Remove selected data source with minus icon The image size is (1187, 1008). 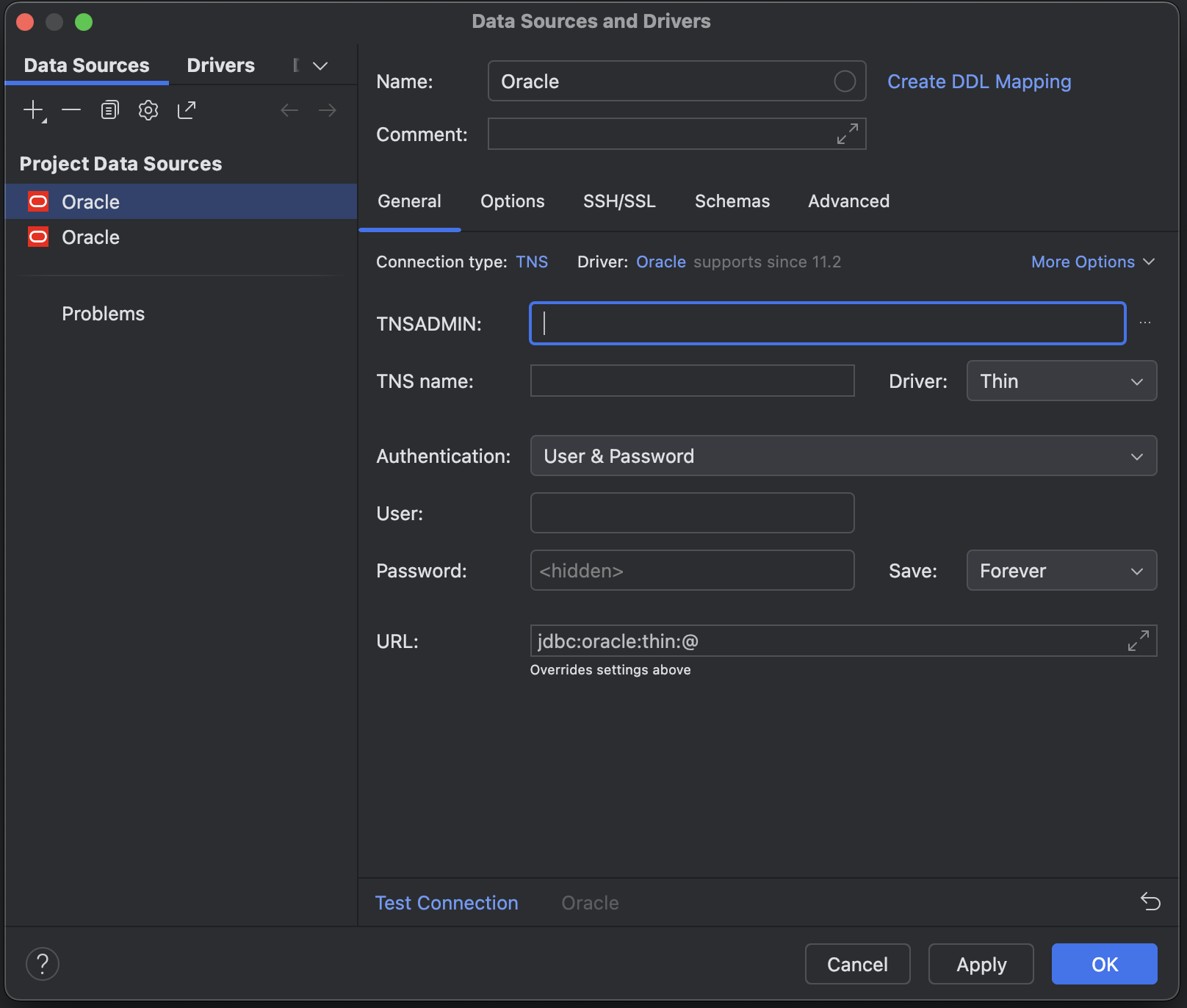(x=71, y=110)
